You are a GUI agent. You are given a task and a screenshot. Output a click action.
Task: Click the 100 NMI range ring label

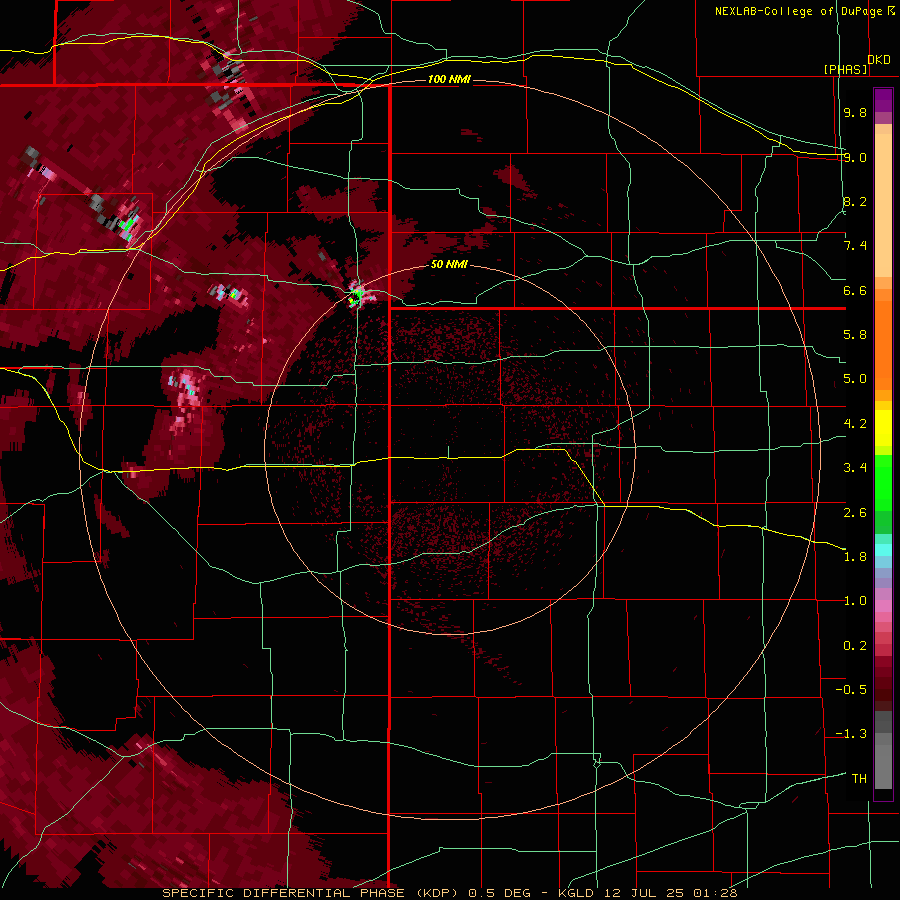(449, 79)
